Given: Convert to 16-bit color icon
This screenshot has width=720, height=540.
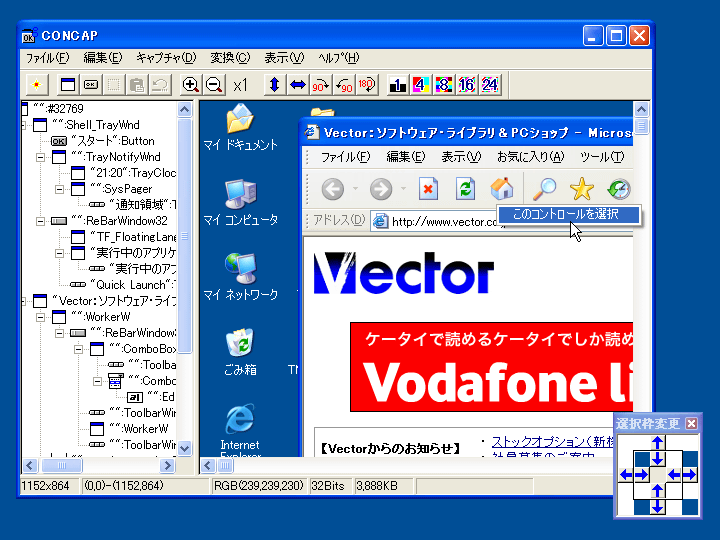Looking at the screenshot, I should [467, 84].
